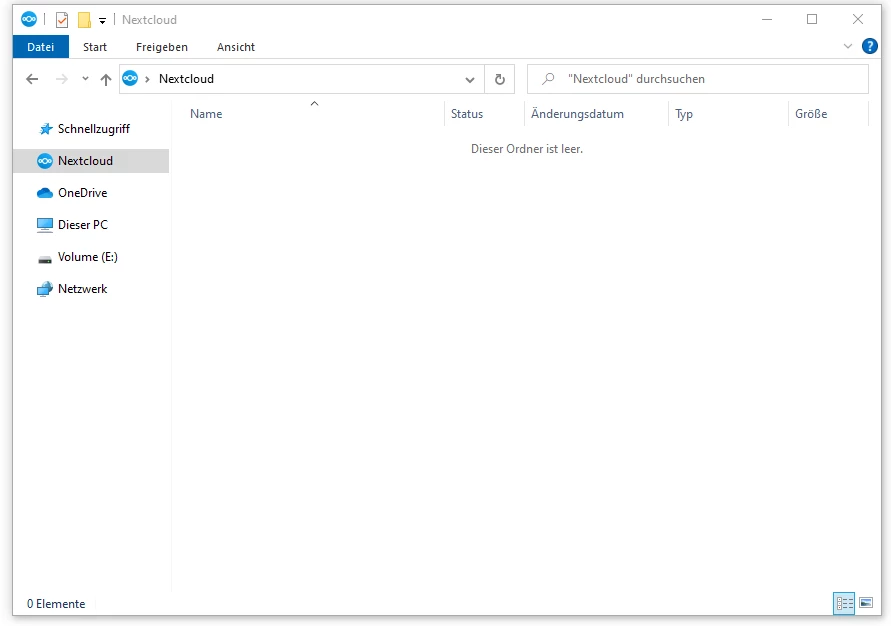Expand the address bar path chevron before Nextcloud
This screenshot has height=626, width=891.
(x=147, y=79)
